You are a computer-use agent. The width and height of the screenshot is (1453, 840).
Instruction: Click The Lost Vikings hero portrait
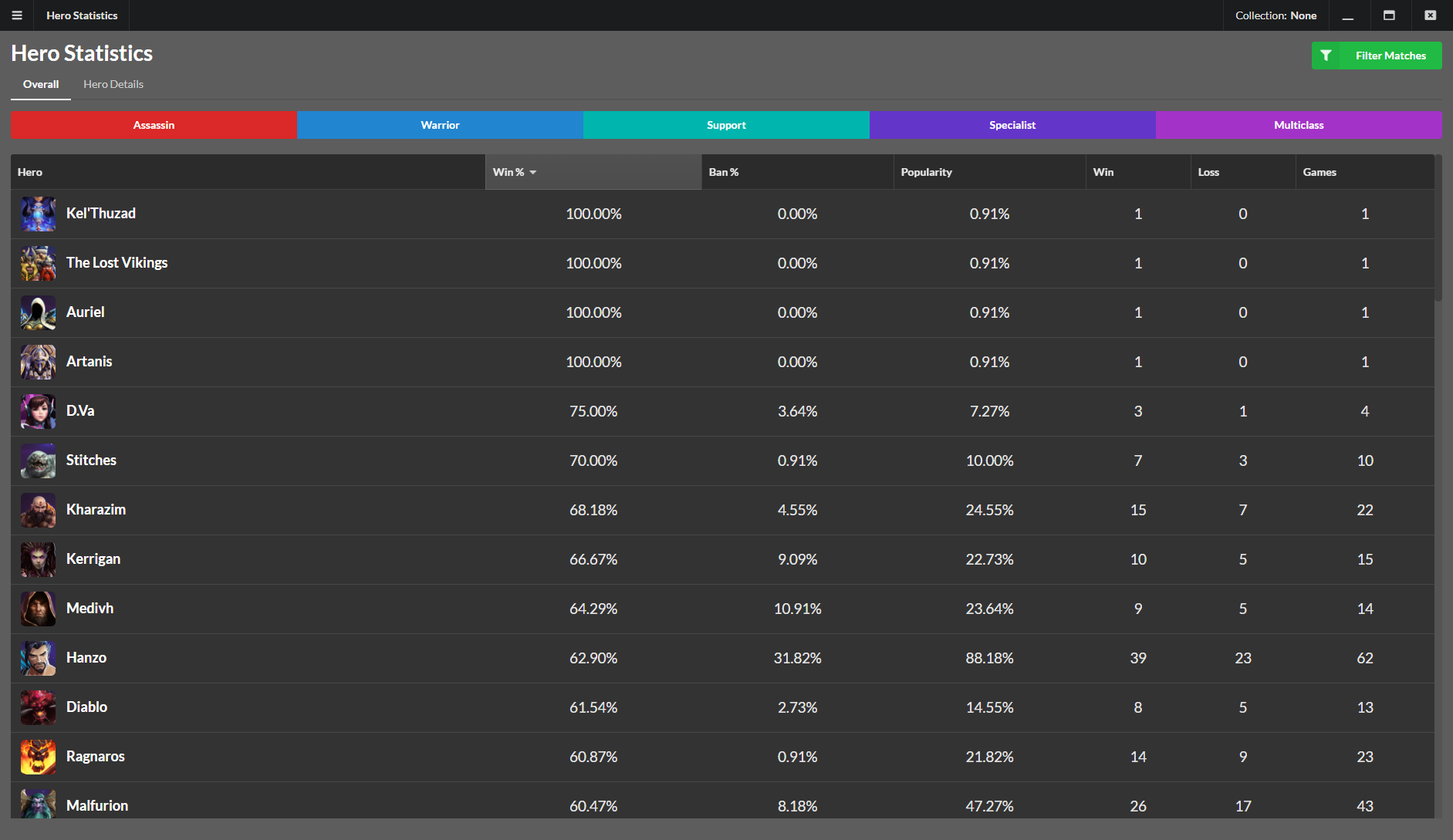38,263
